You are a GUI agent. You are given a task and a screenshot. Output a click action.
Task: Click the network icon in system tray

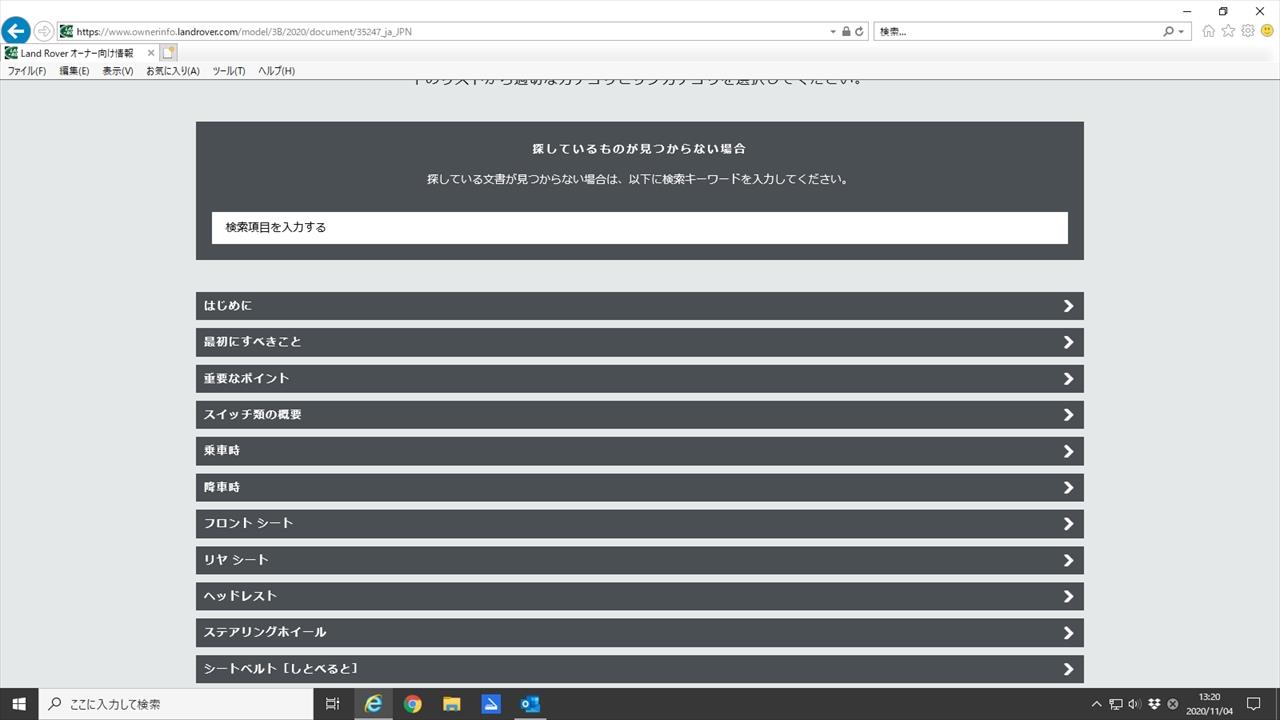point(1116,704)
